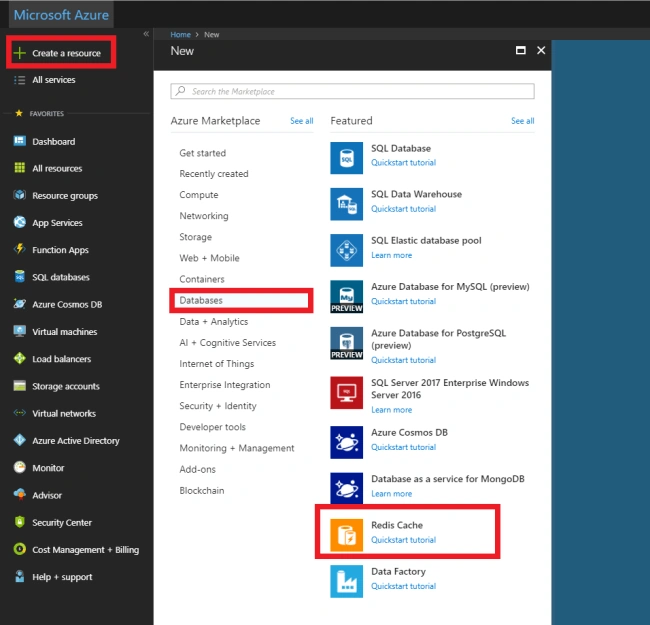Image resolution: width=650 pixels, height=625 pixels.
Task: Select the SQL Database featured icon
Action: (347, 158)
